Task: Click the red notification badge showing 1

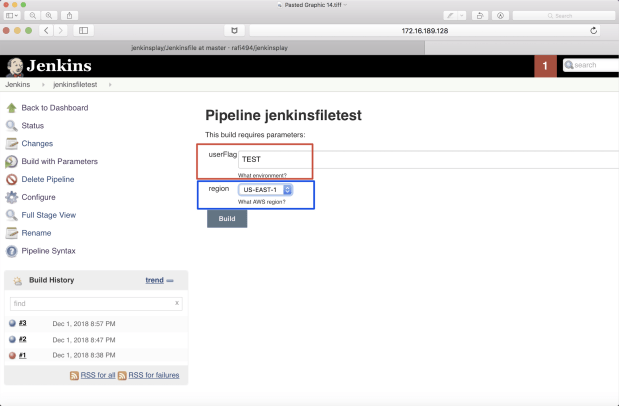Action: [545, 66]
